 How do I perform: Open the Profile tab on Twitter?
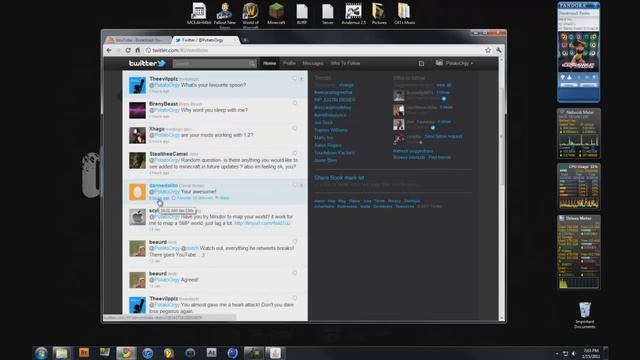pos(289,63)
